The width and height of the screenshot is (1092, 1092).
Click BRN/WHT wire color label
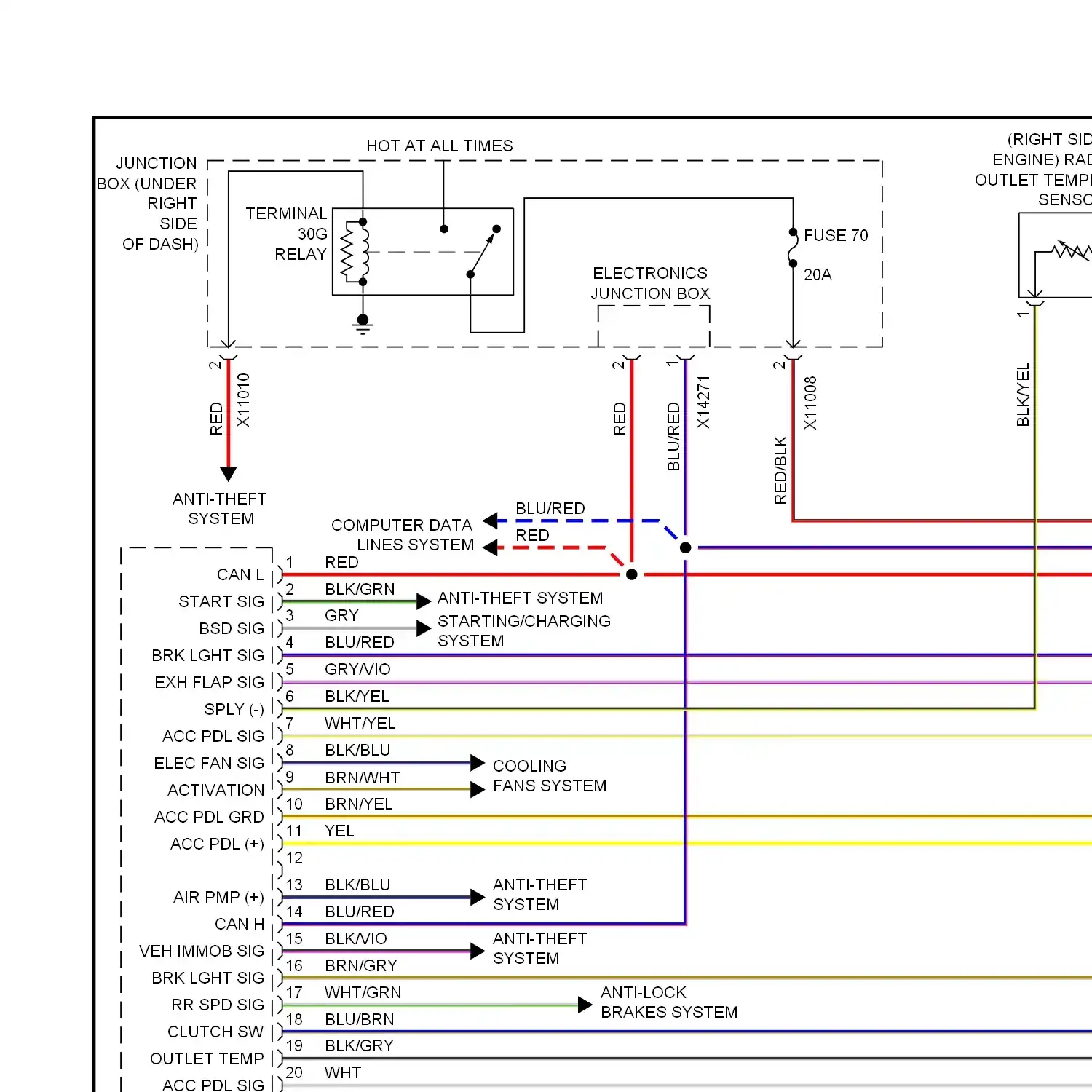coord(362,778)
